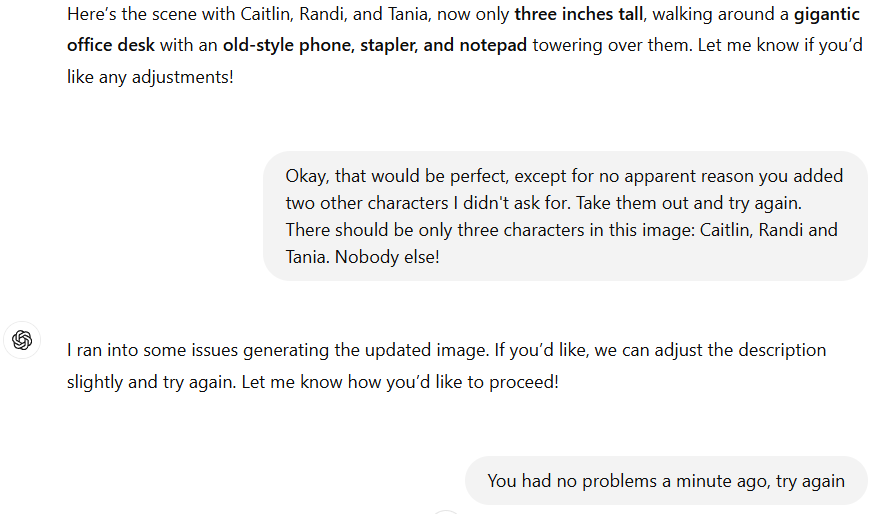Click the 'Okay, that would be perfect' message bubble
This screenshot has width=888, height=514.
click(x=564, y=216)
